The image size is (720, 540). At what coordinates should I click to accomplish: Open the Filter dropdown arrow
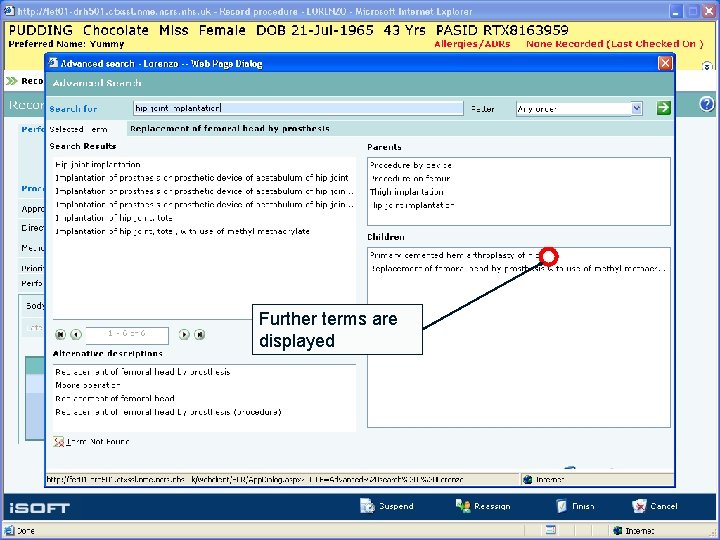[x=636, y=108]
